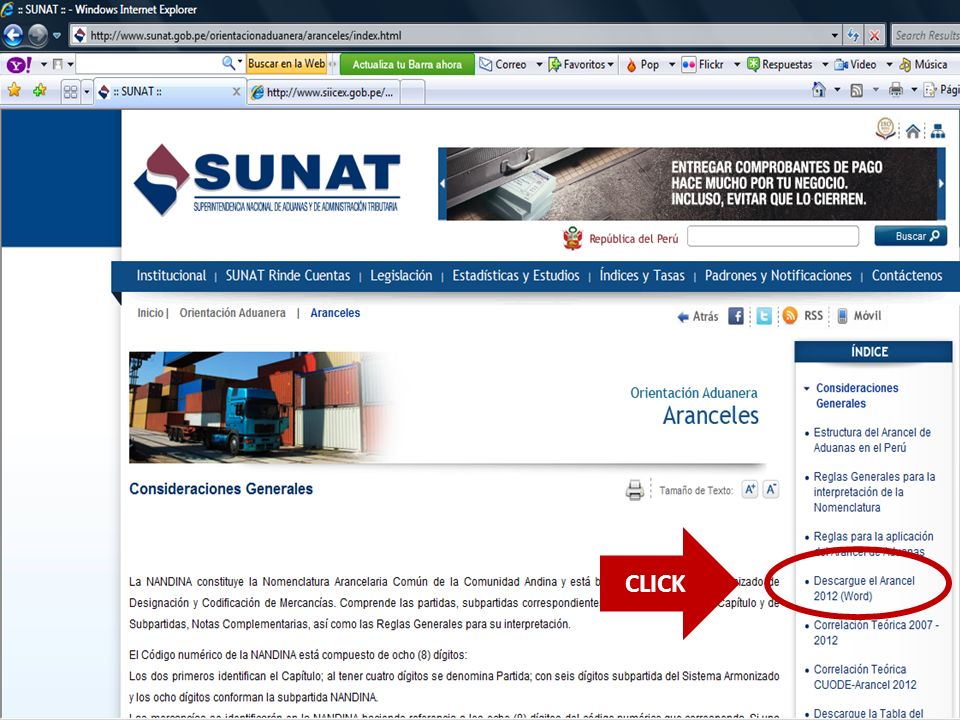Open Estructura del Arancel de Aduanas link
960x720 pixels.
coord(872,440)
